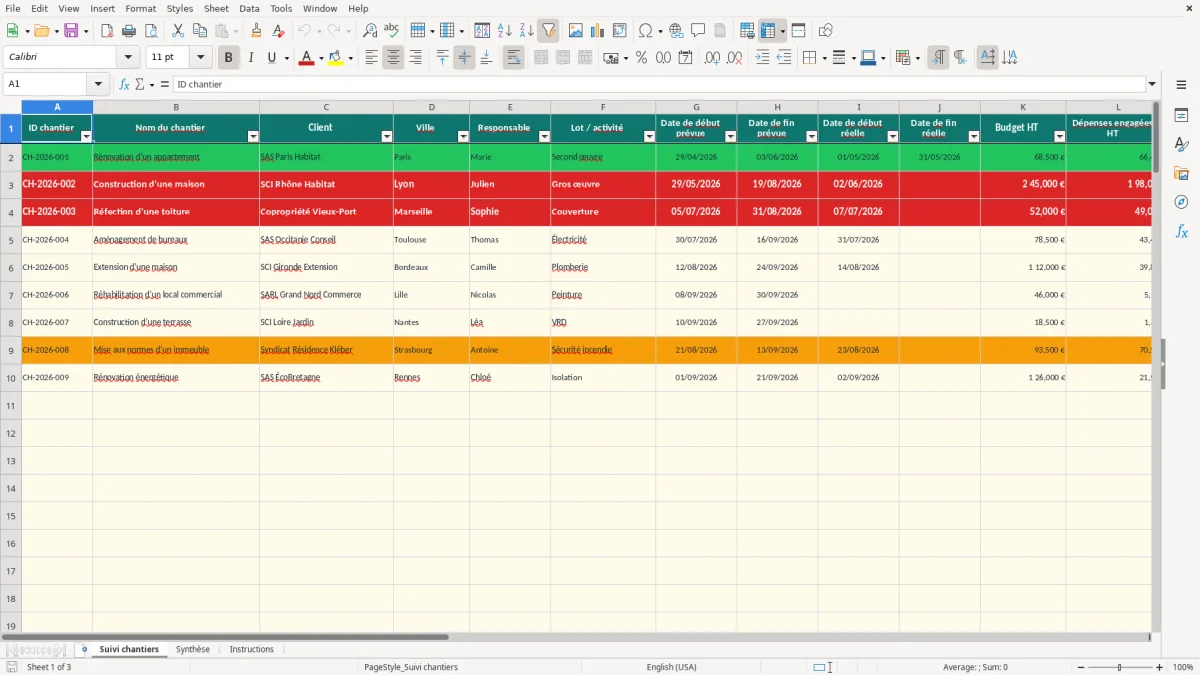Viewport: 1200px width, 675px height.
Task: Open the Function Wizard fx icon
Action: 124,84
